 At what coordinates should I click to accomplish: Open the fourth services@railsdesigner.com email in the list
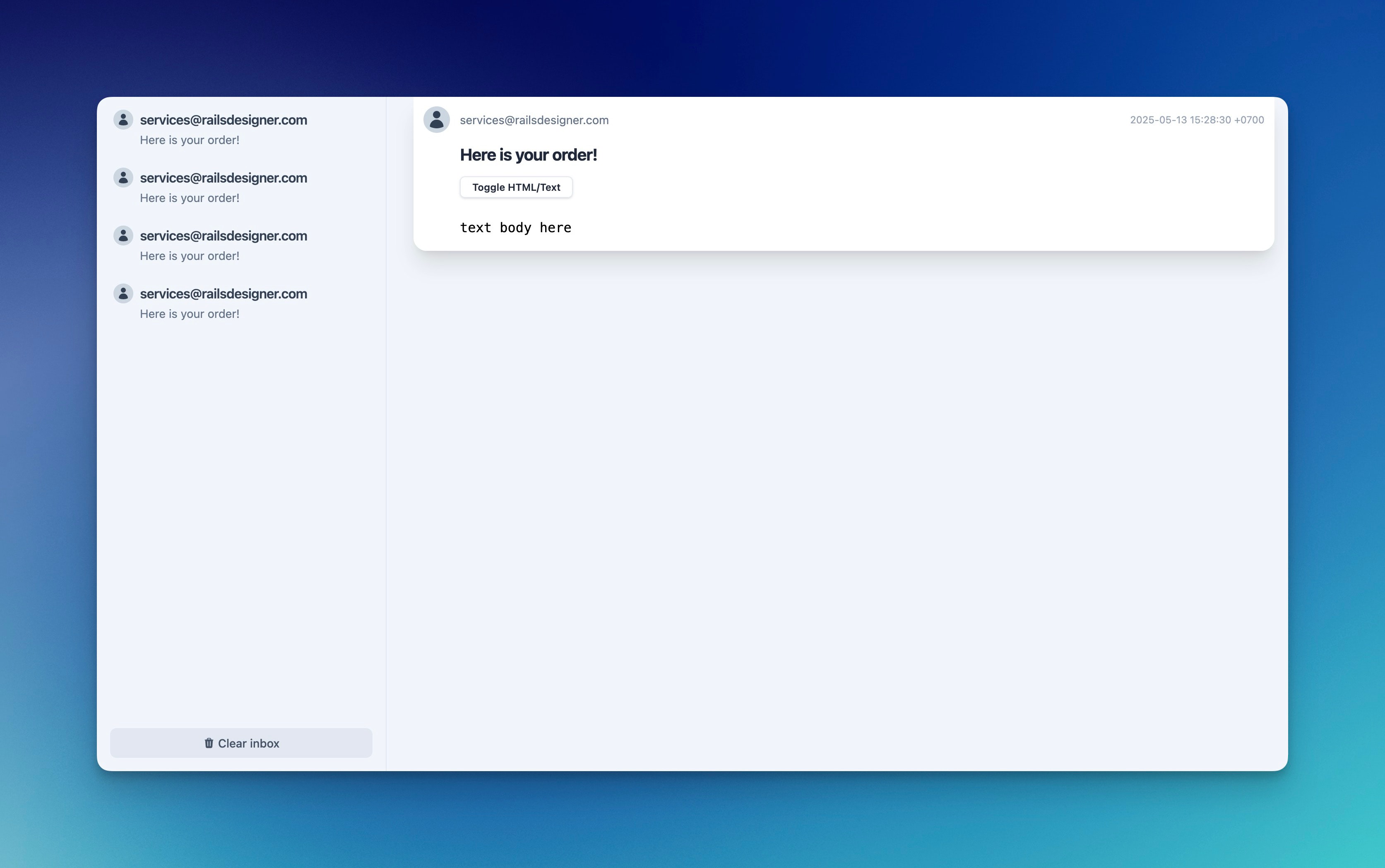(241, 303)
